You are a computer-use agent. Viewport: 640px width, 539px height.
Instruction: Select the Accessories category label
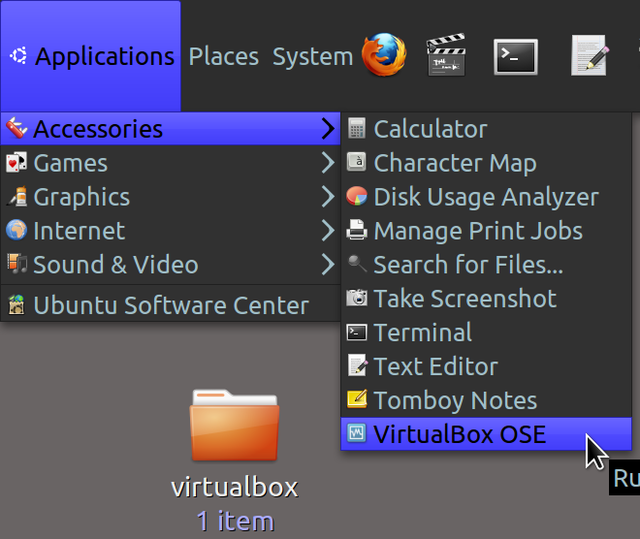coord(98,129)
